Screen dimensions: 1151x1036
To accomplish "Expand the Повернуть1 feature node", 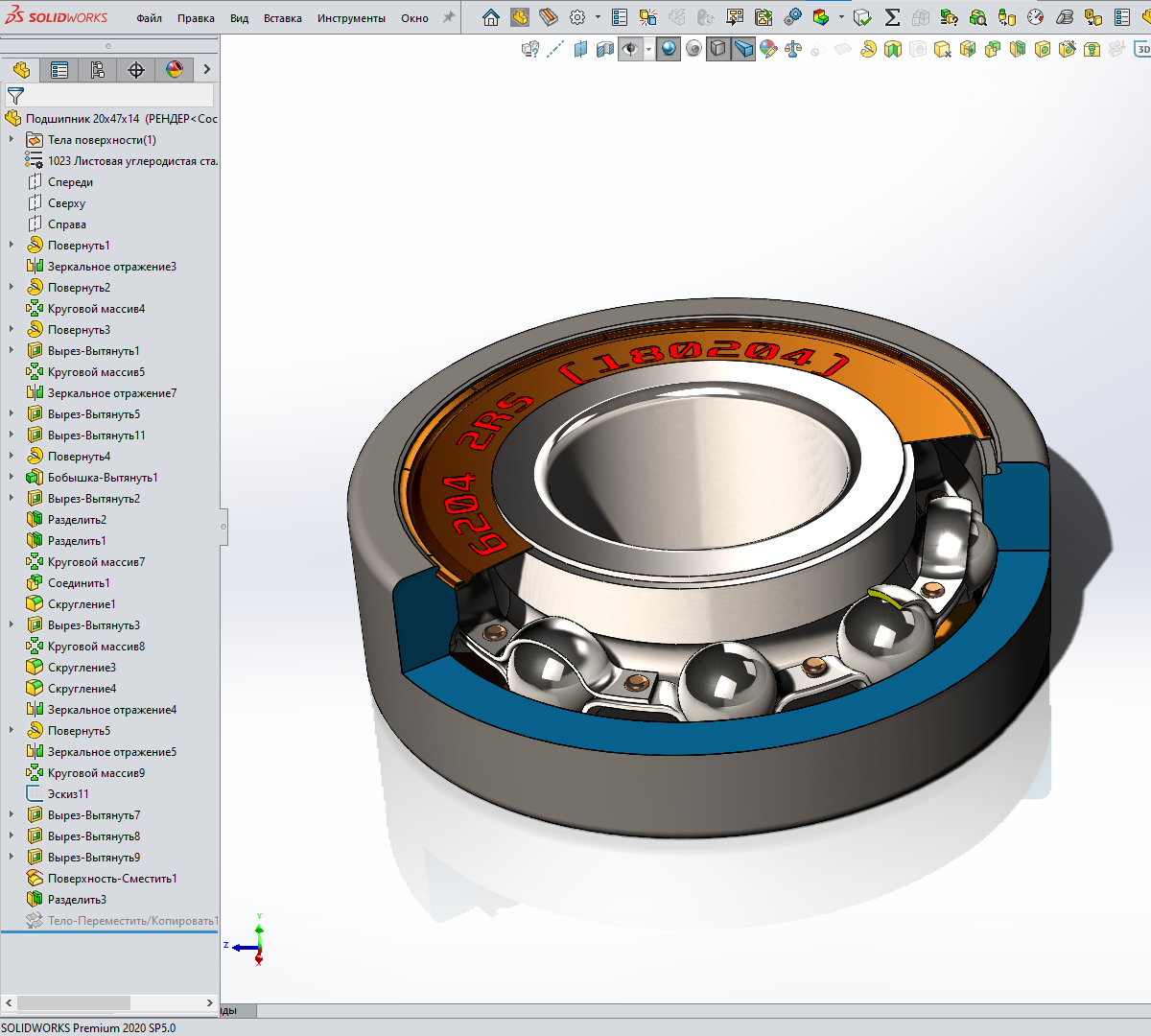I will coord(12,246).
